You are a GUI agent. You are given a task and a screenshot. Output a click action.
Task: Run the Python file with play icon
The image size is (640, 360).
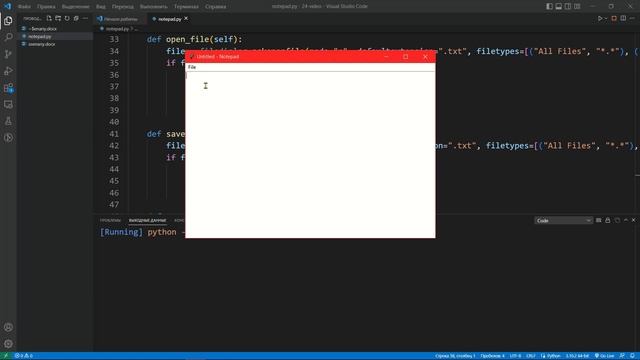(x=600, y=18)
